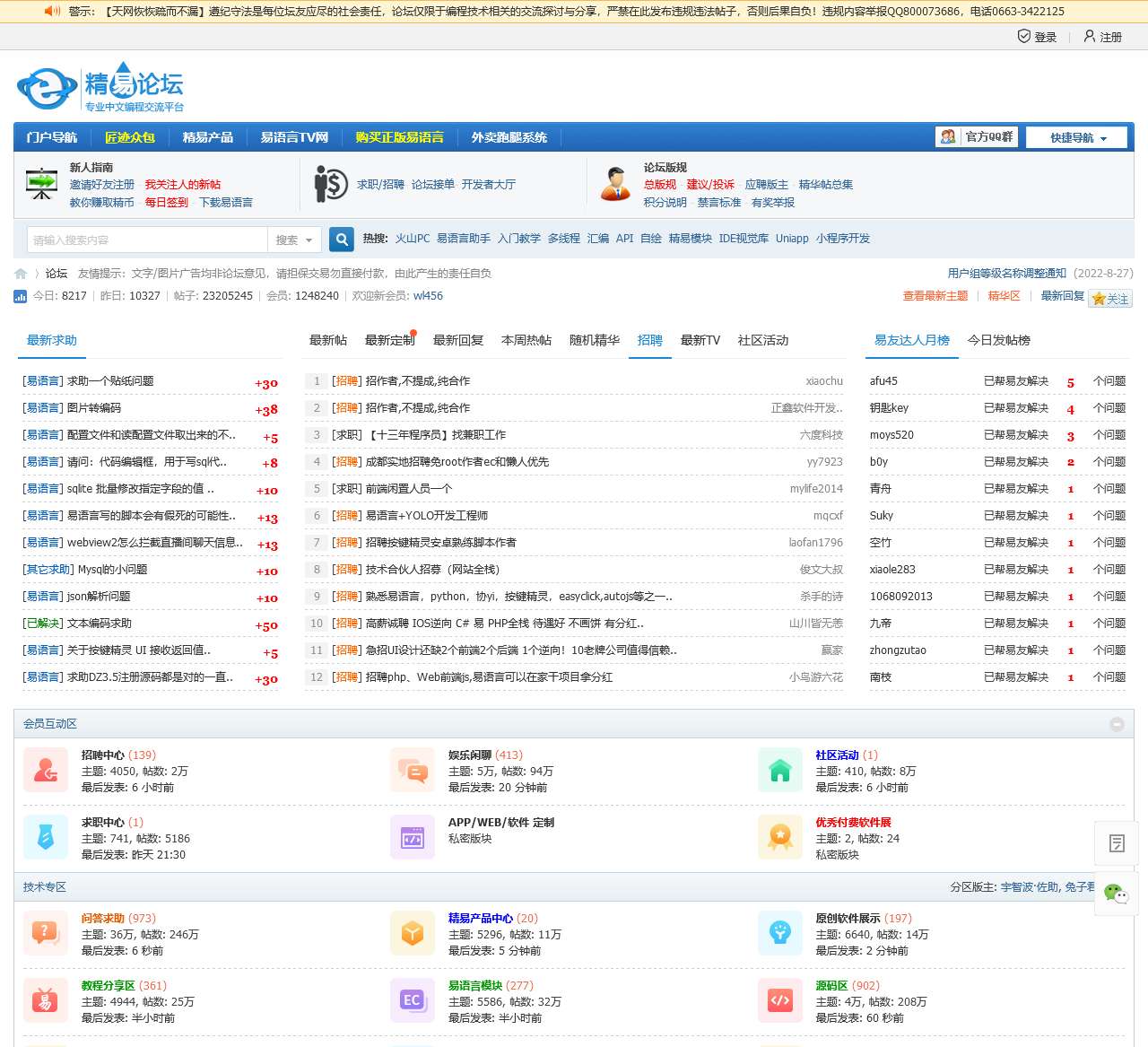Image resolution: width=1148 pixels, height=1047 pixels.
Task: Open the 易语言模块 EC icon
Action: coord(413,1001)
